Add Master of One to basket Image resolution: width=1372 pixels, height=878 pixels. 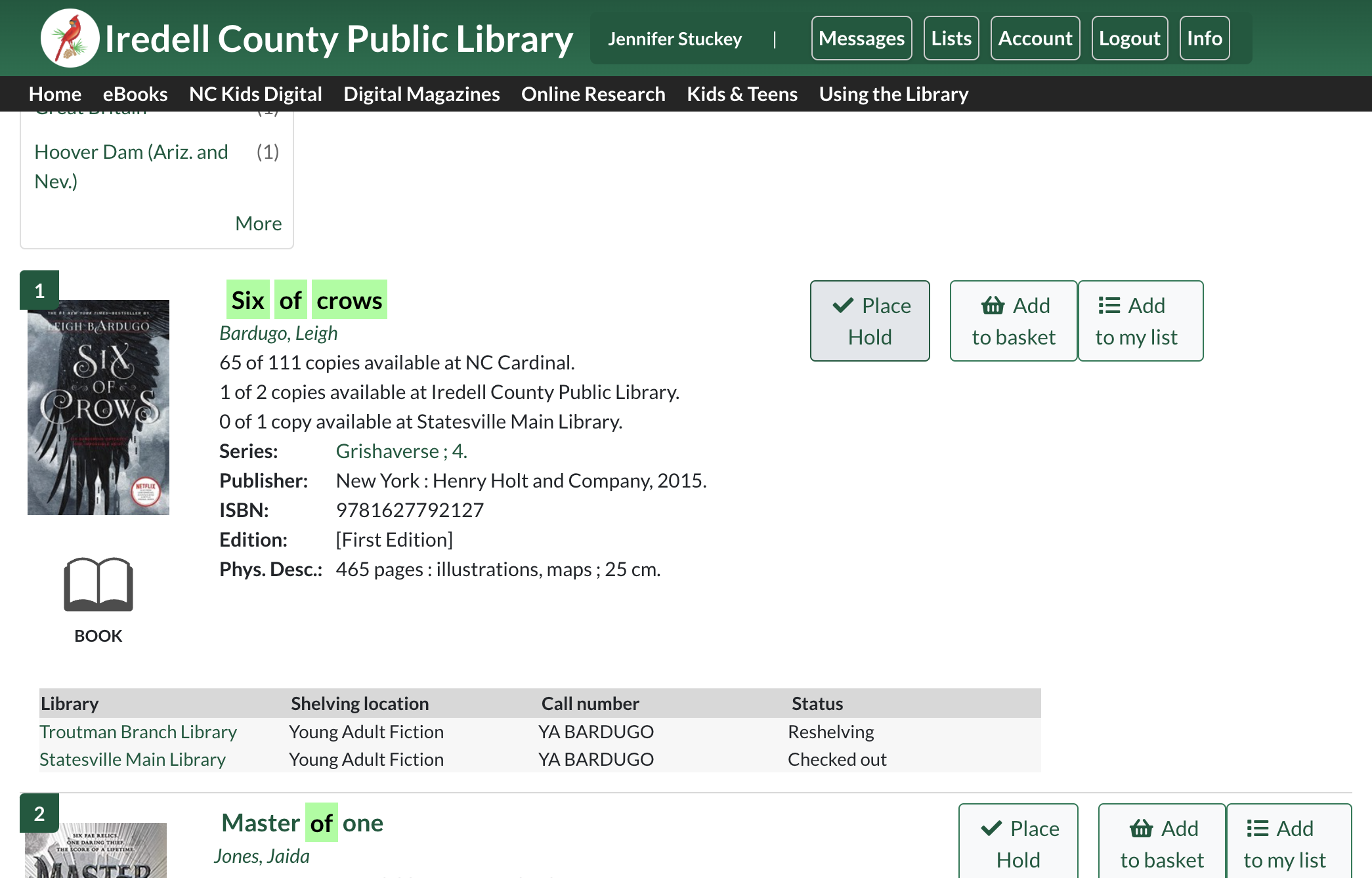(1162, 841)
